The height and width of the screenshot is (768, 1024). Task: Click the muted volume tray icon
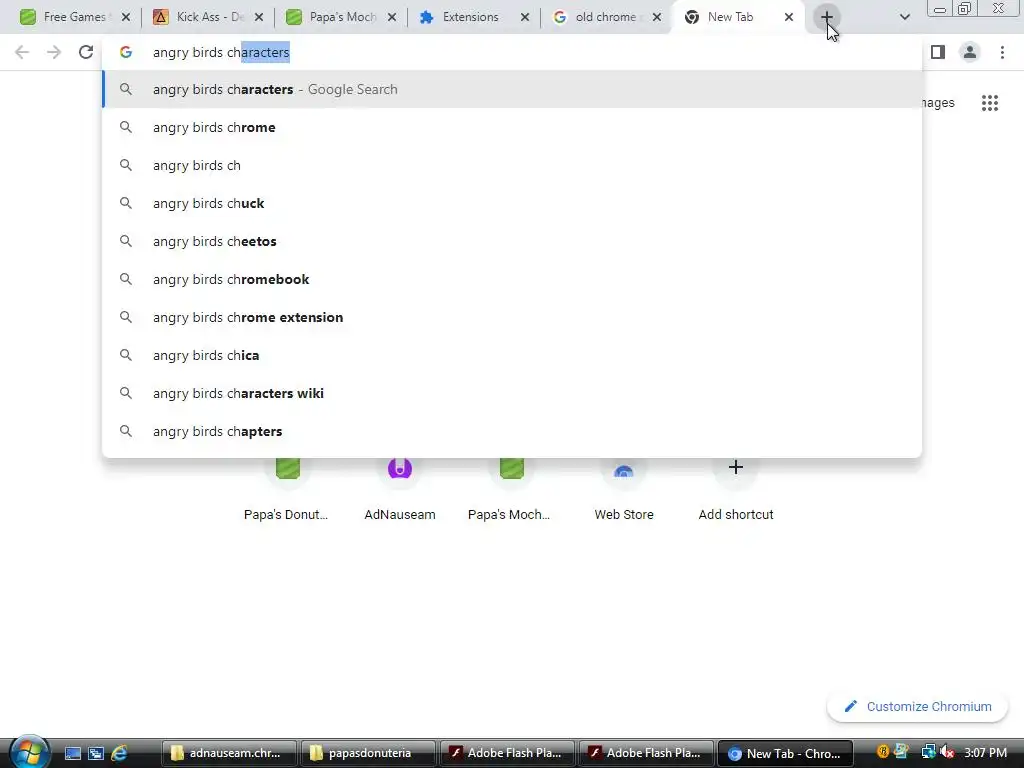[948, 752]
